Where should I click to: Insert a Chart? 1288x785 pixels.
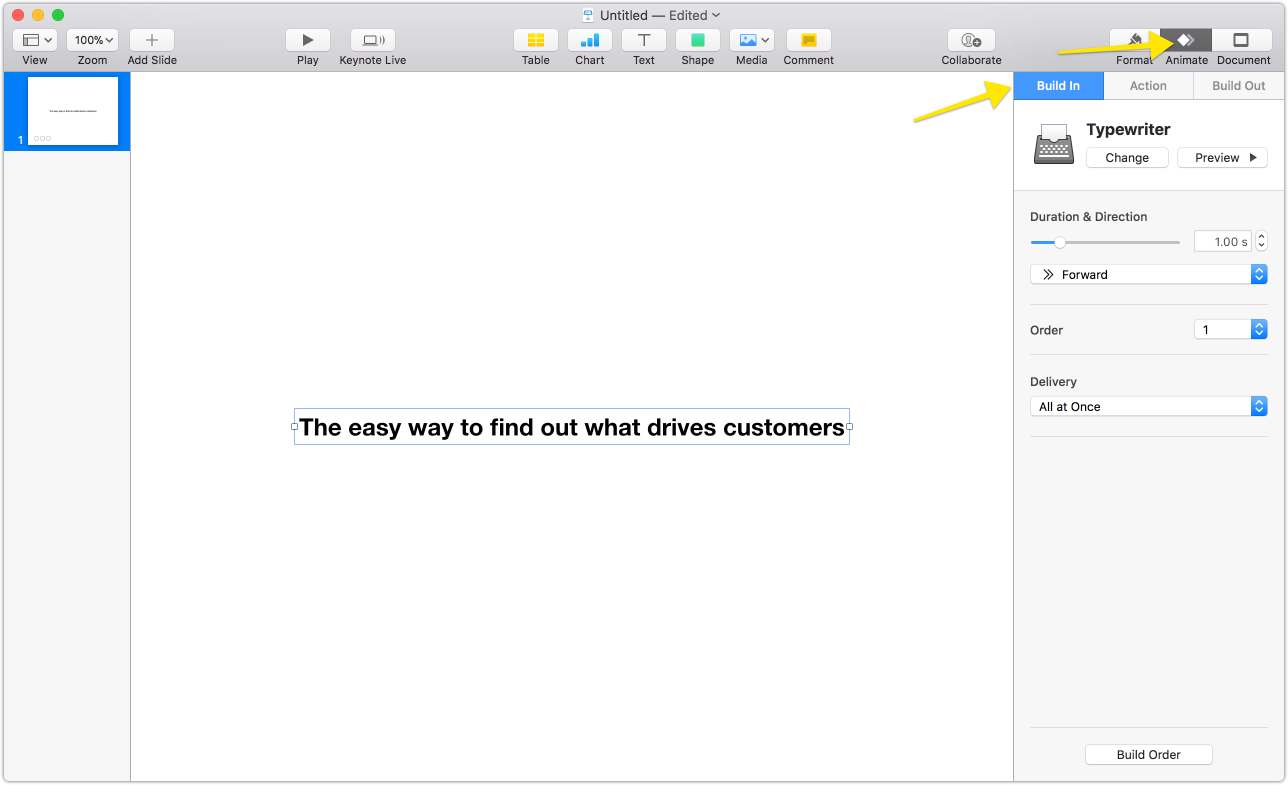[590, 40]
